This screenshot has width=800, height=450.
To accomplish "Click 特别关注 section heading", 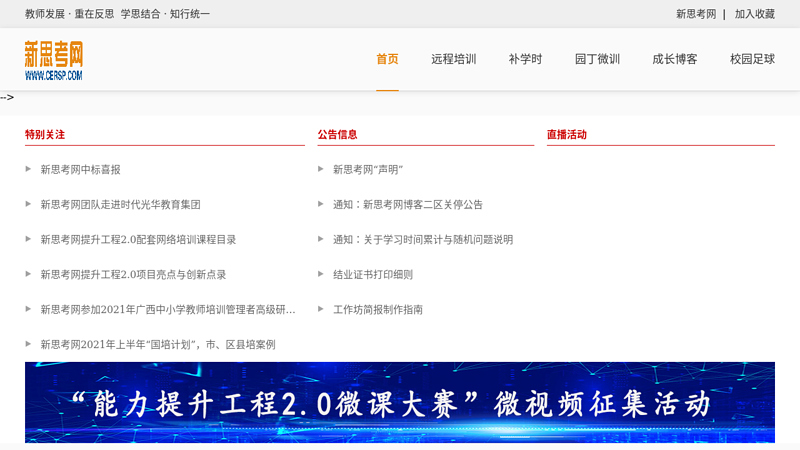I will pyautogui.click(x=45, y=135).
